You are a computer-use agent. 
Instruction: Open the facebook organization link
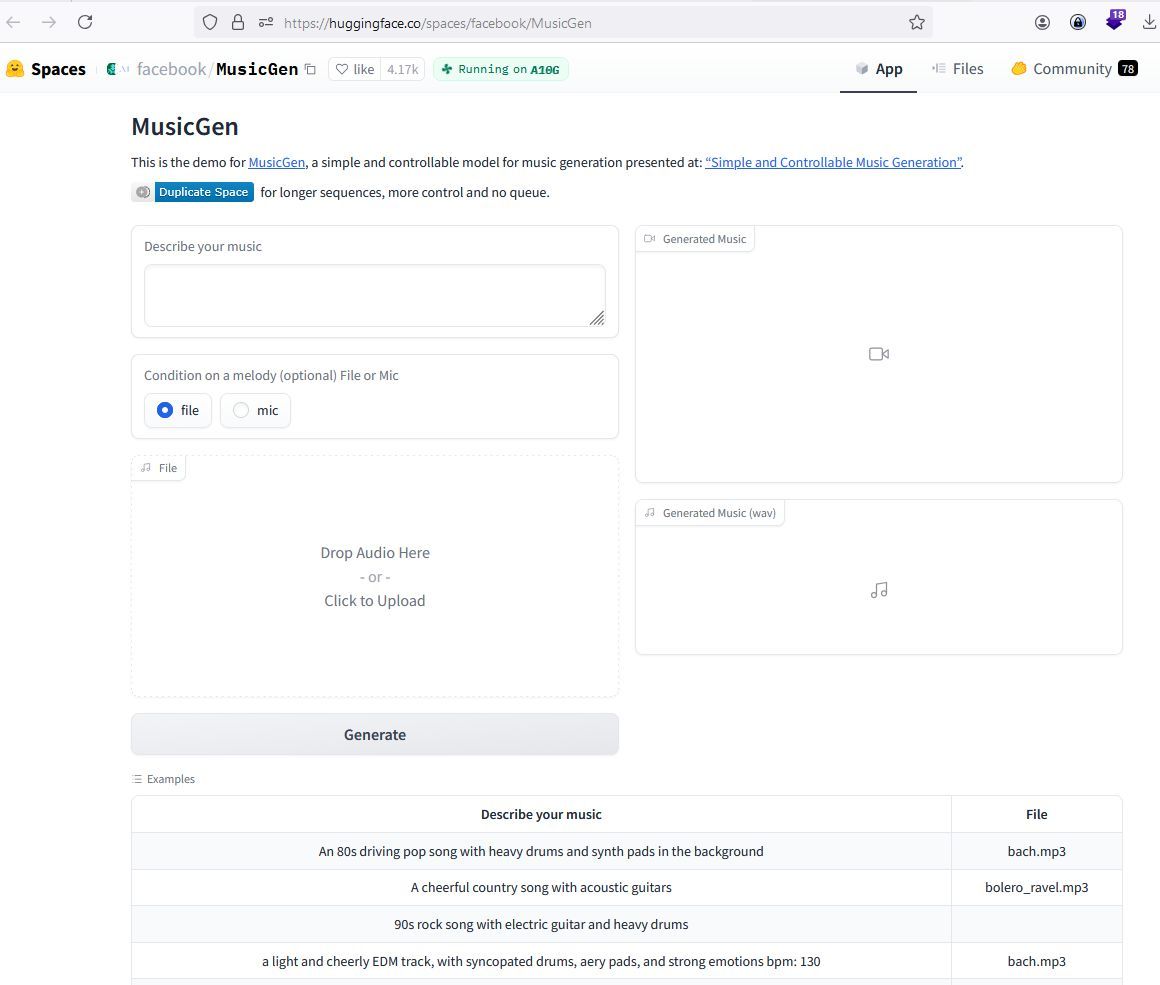[171, 69]
